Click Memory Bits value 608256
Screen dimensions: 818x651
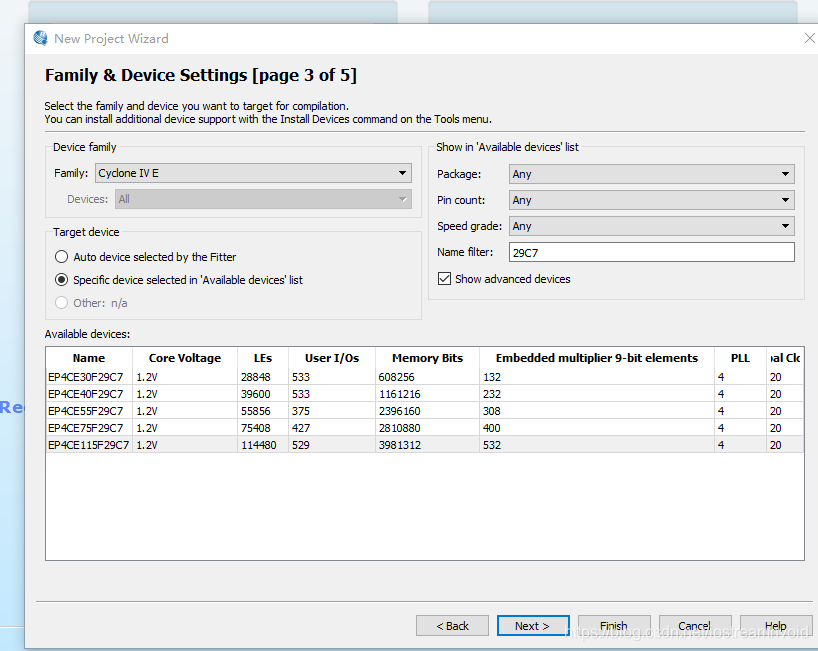click(x=396, y=377)
